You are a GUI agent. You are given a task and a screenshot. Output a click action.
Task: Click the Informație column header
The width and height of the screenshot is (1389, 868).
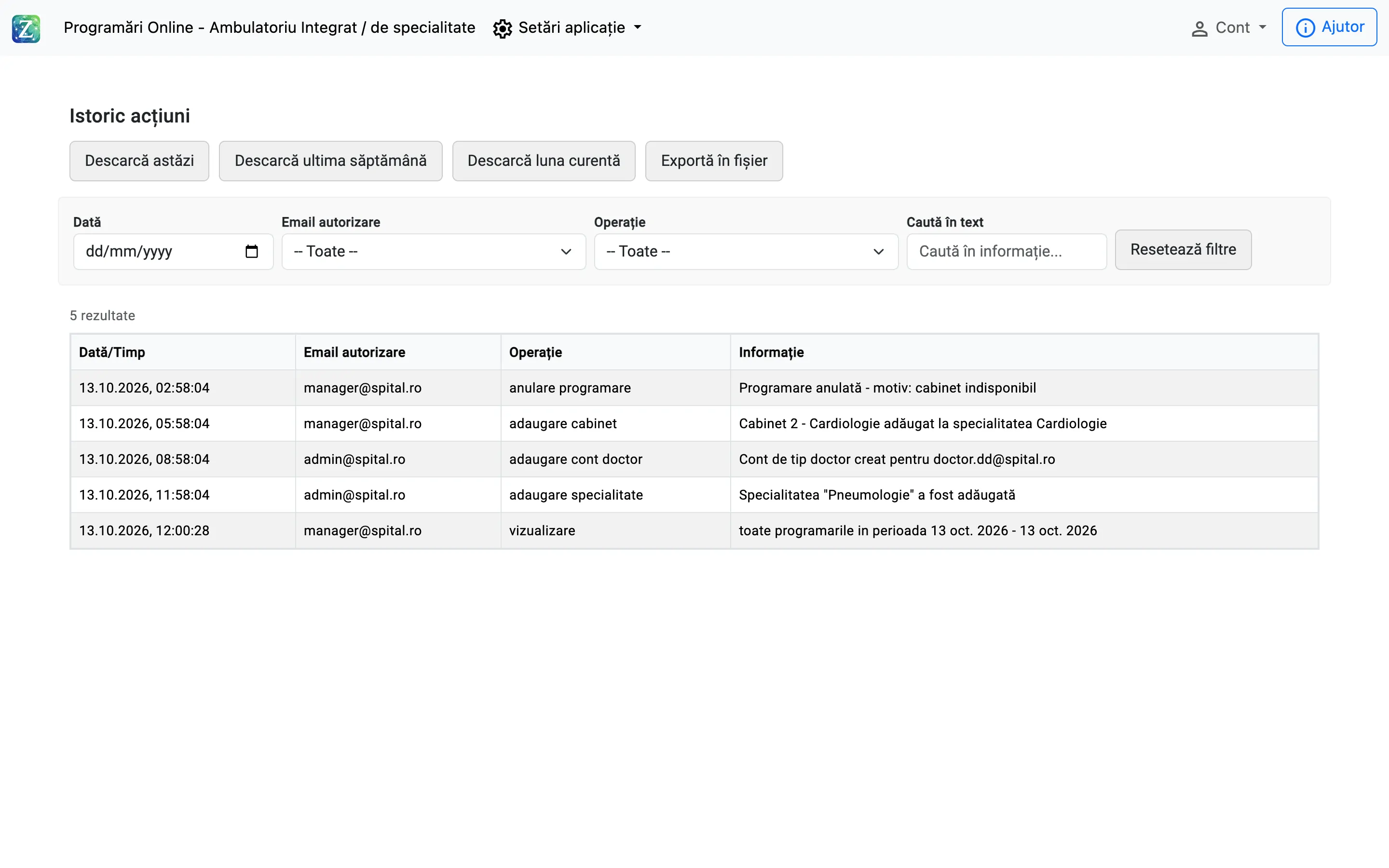point(1024,353)
